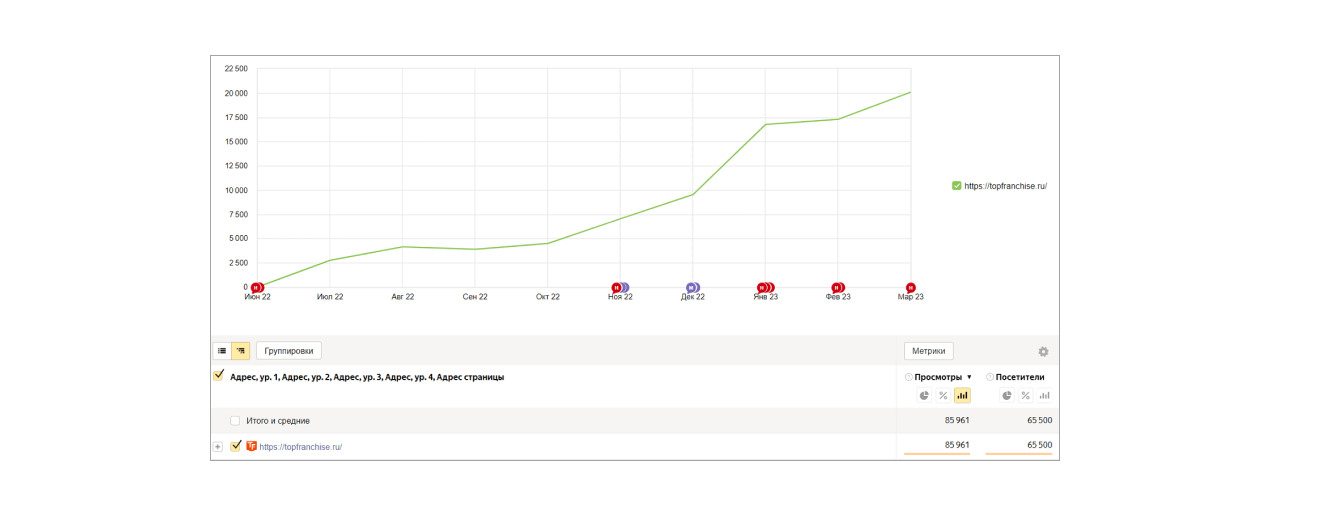Toggle select-all checkbox in Адрес header

[218, 376]
